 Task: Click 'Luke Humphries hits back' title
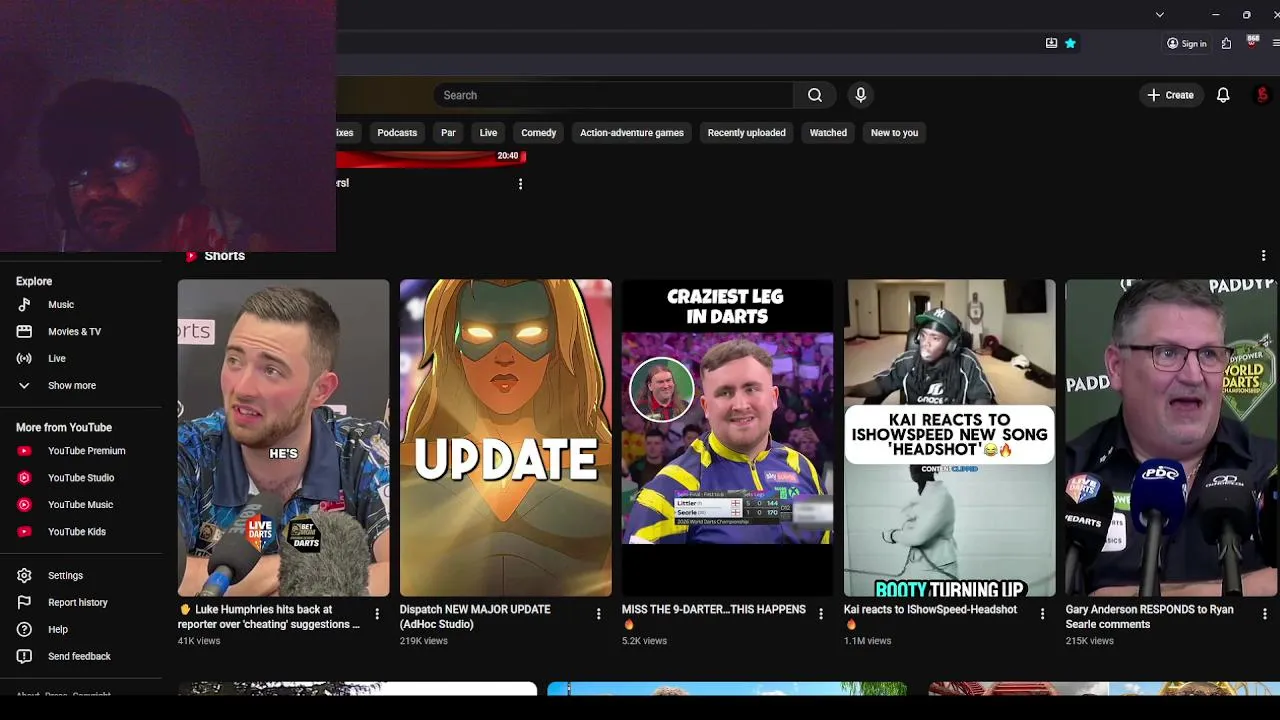(x=269, y=617)
